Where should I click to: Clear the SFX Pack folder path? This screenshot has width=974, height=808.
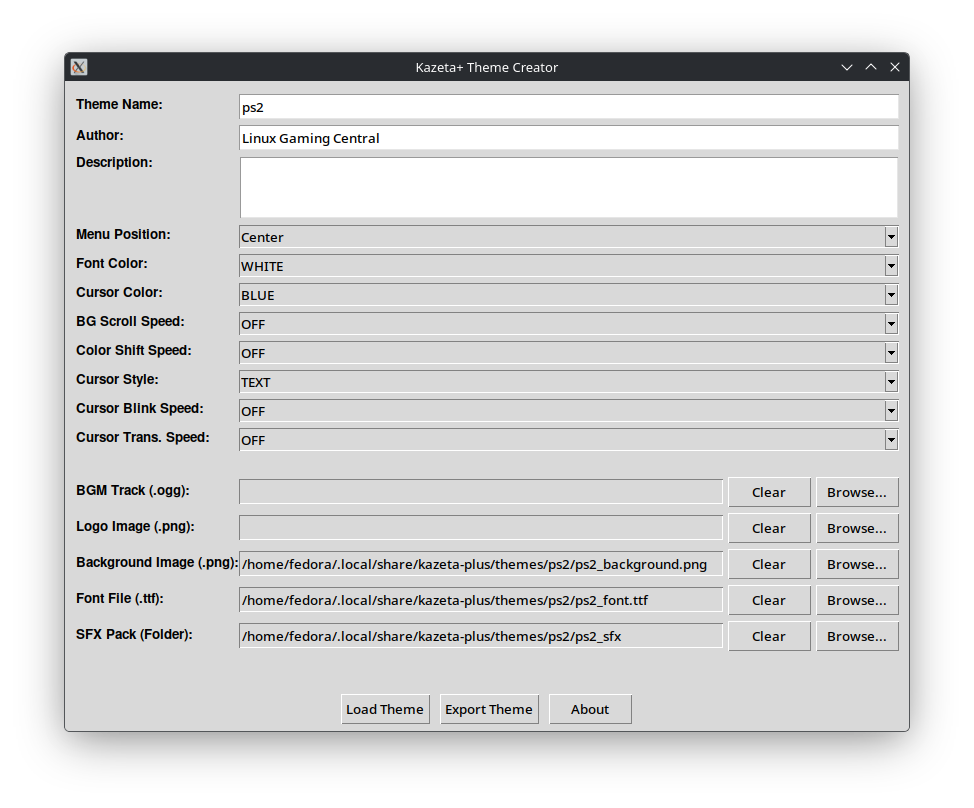pyautogui.click(x=769, y=636)
